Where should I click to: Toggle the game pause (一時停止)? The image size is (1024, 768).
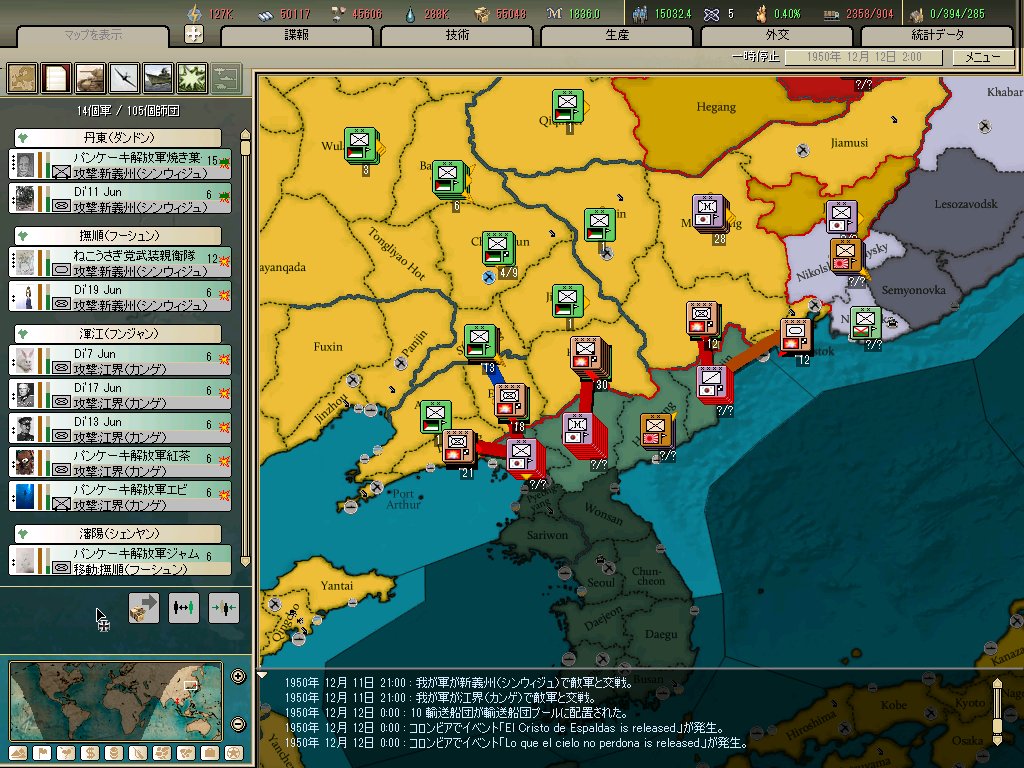point(756,57)
